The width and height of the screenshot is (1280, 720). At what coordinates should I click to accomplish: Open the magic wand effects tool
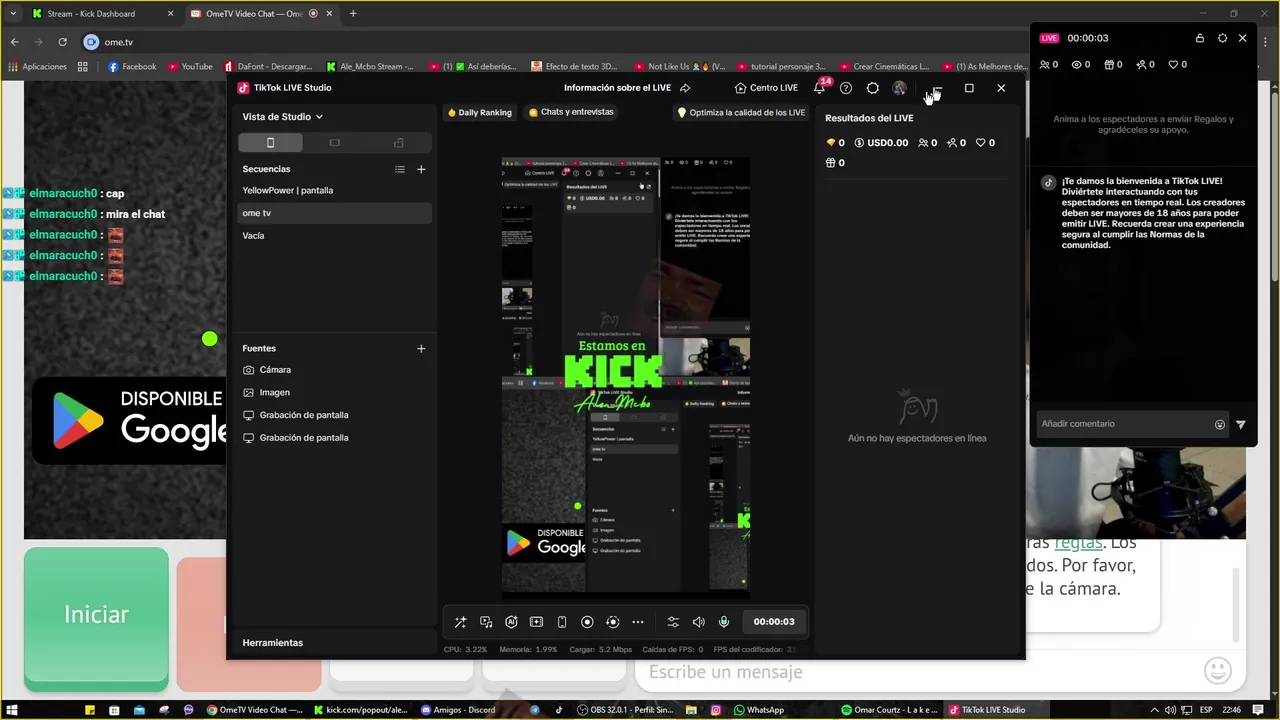(x=460, y=622)
